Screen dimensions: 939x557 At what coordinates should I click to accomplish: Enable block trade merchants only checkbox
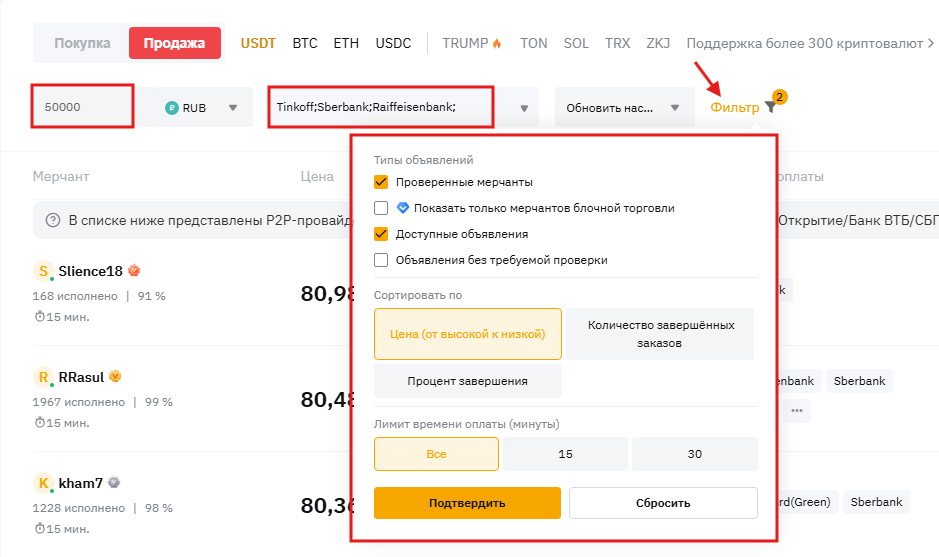point(381,208)
